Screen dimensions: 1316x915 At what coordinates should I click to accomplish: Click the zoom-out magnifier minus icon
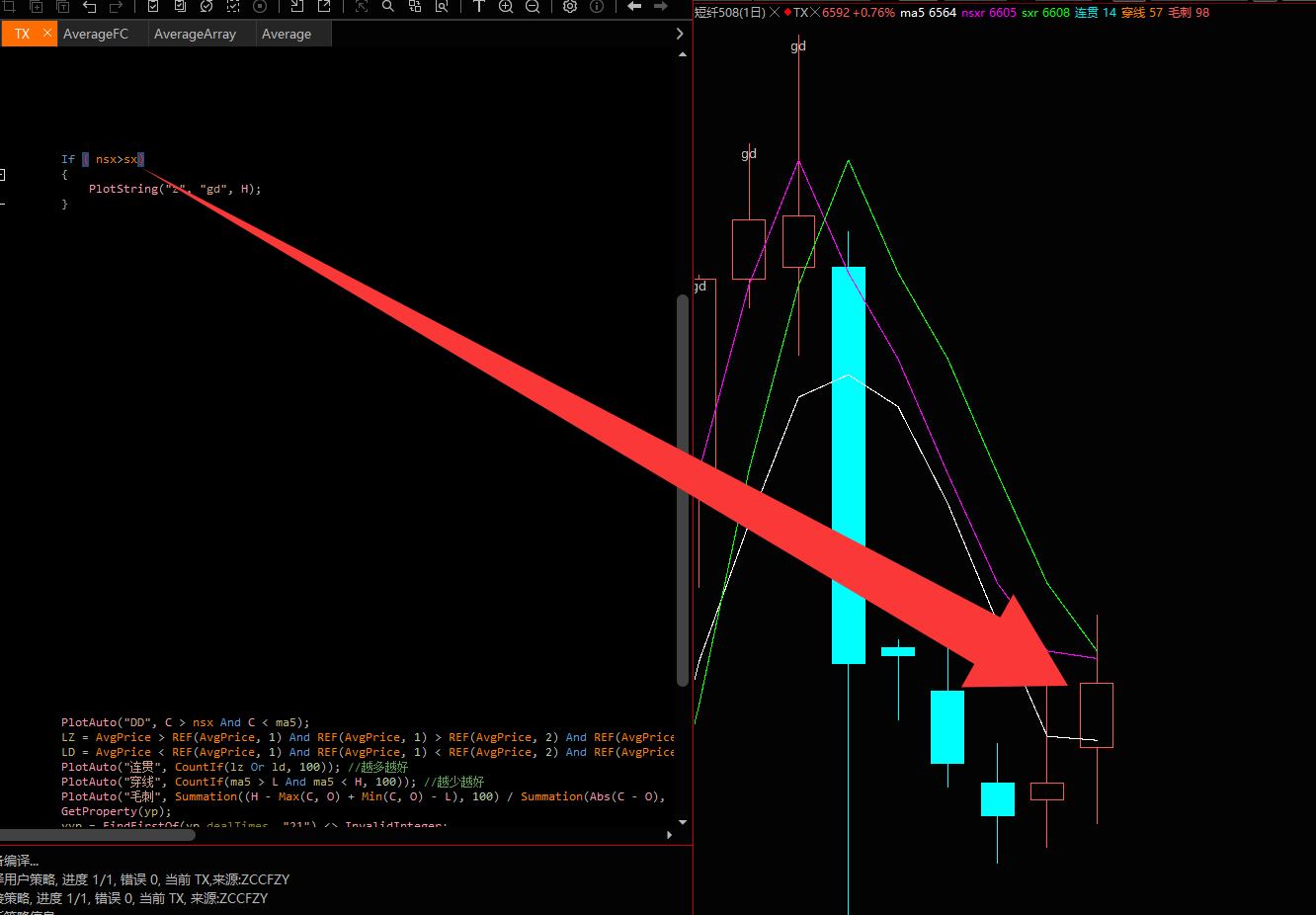pos(533,6)
